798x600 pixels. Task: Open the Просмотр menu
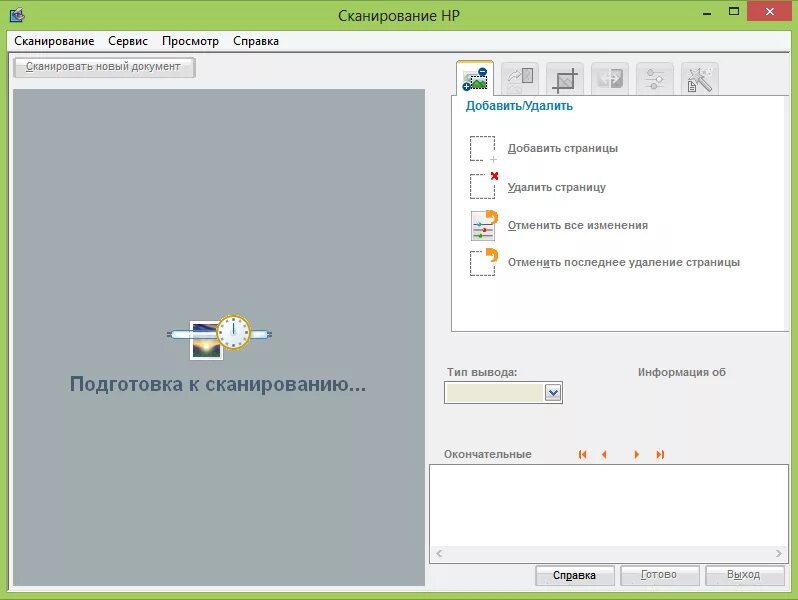pos(190,41)
